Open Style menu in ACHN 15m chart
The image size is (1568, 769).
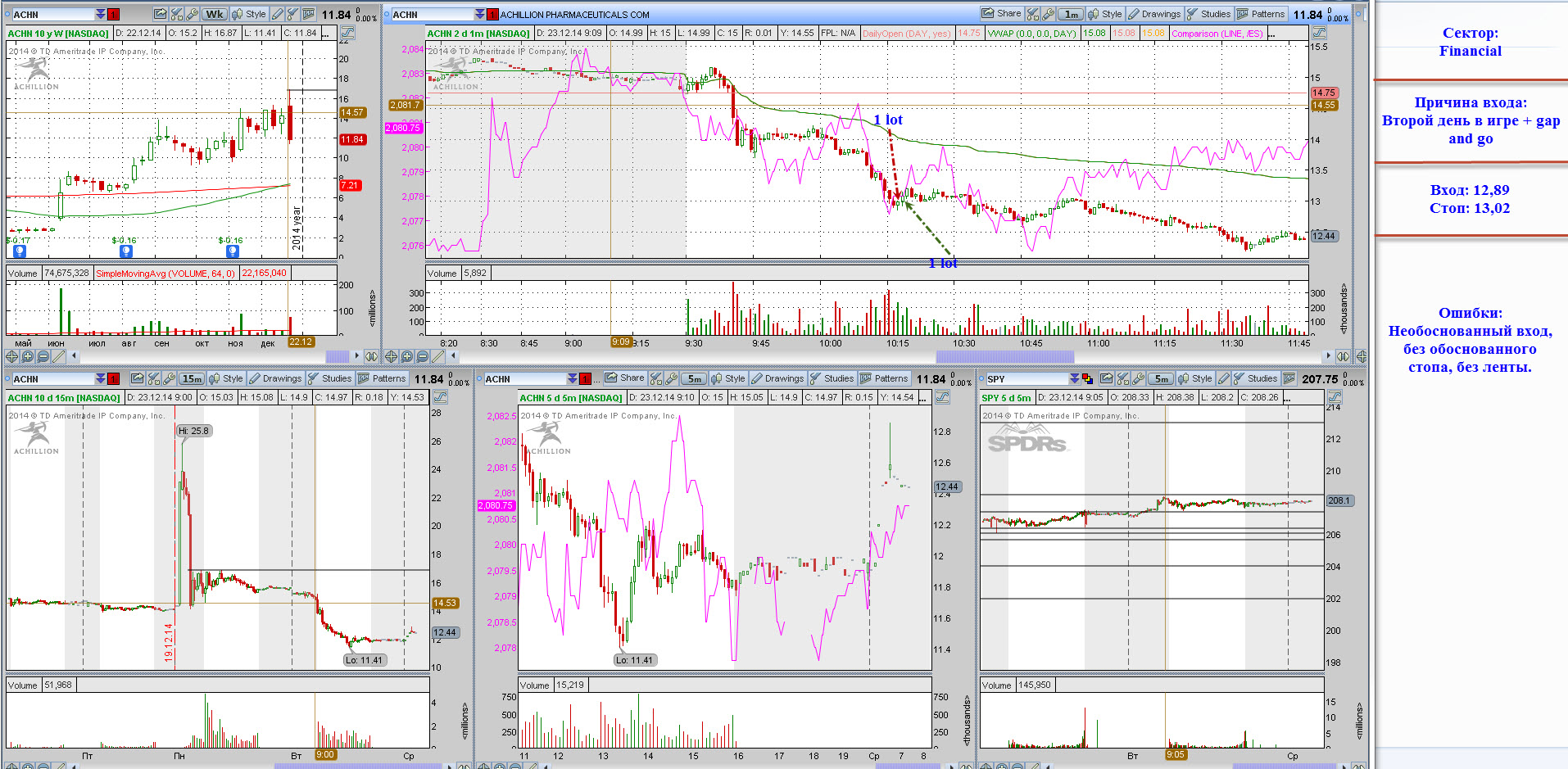226,378
